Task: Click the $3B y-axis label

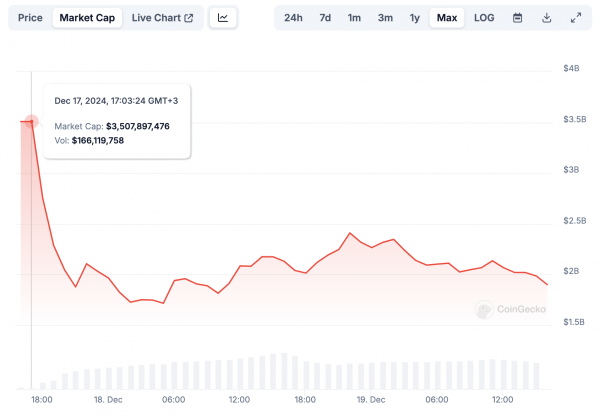Action: pos(571,170)
